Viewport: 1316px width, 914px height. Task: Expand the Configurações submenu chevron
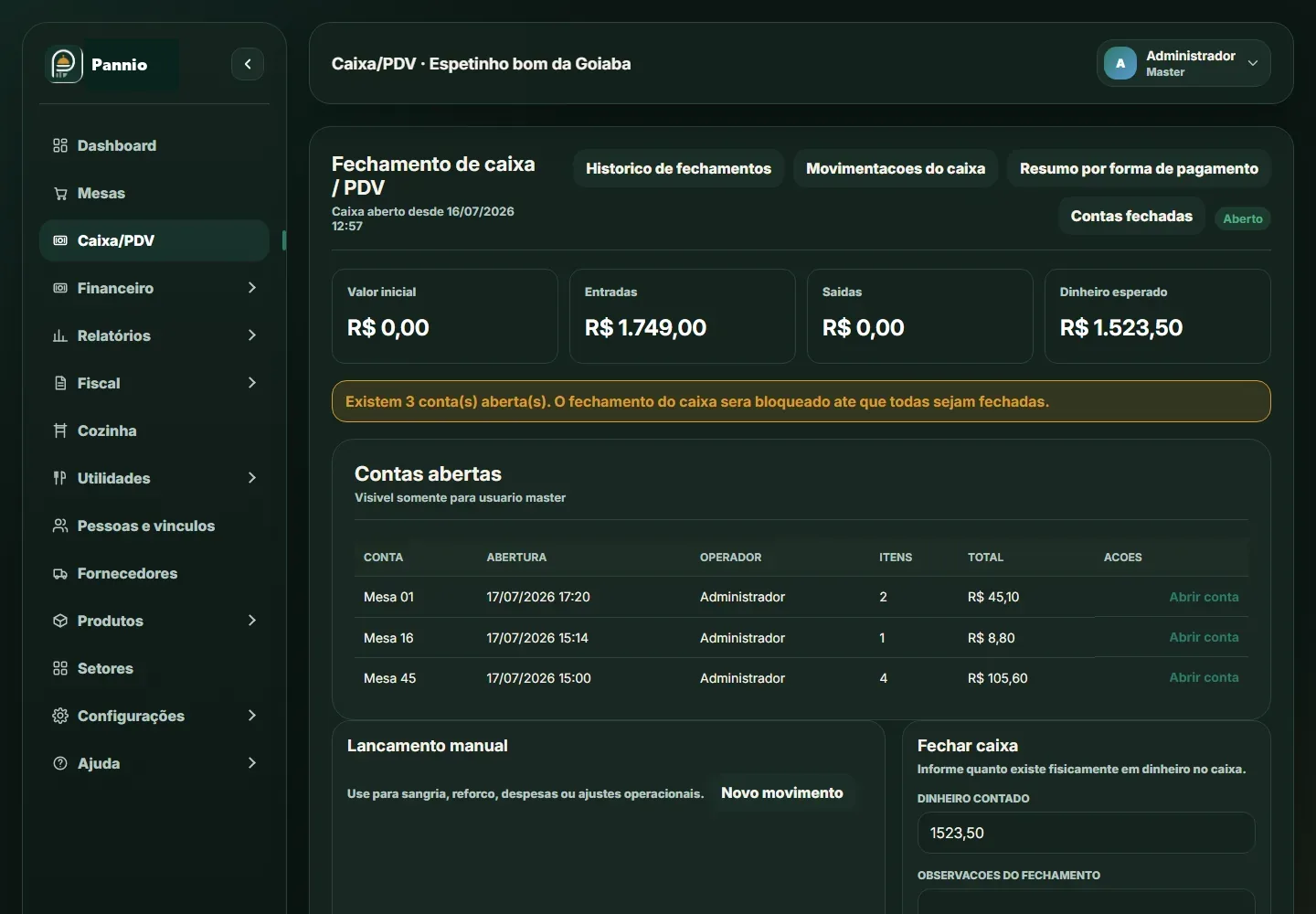tap(252, 716)
